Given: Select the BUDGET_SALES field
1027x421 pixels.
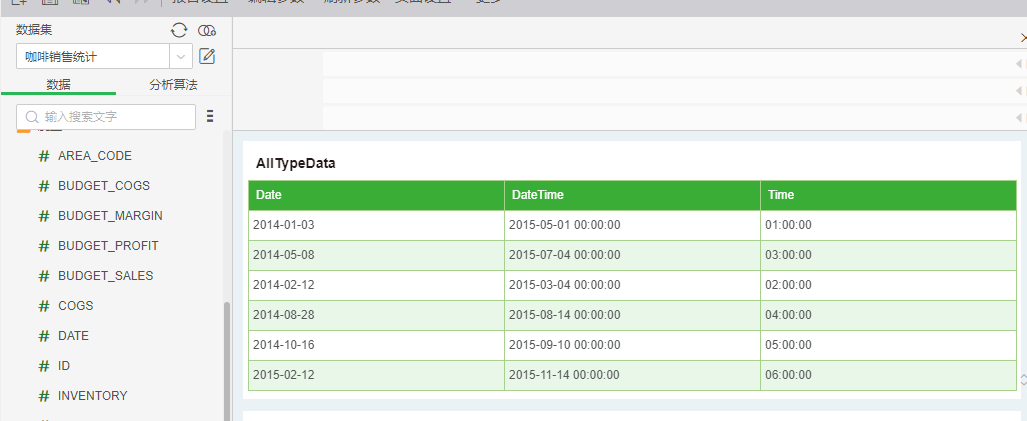Looking at the screenshot, I should [105, 276].
